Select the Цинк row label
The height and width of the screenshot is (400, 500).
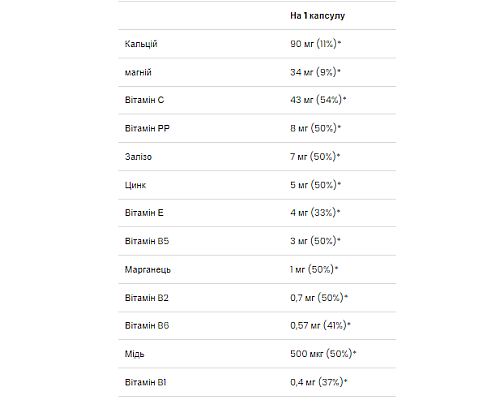point(135,185)
